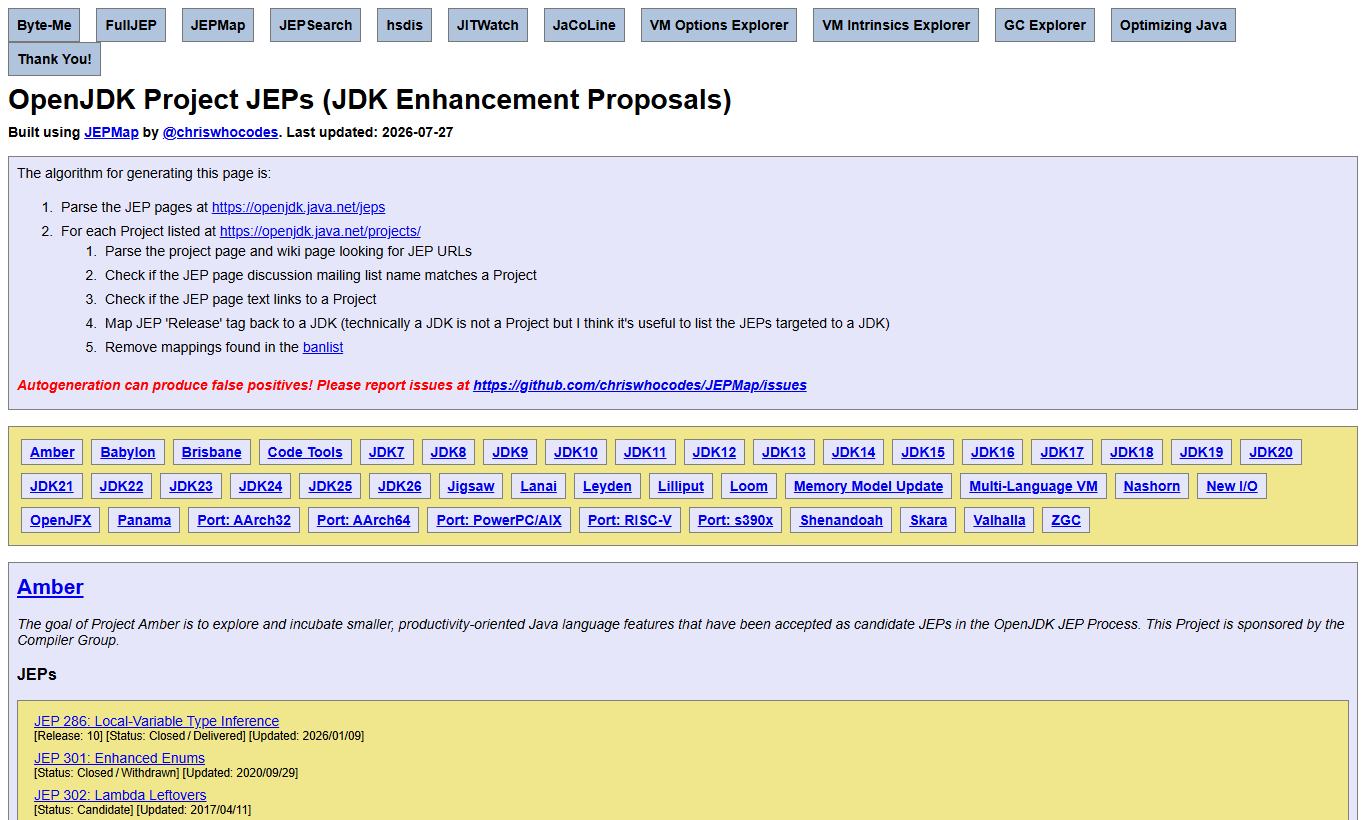Open the Byte-Me navigation button
Image resolution: width=1366 pixels, height=820 pixels.
click(x=44, y=25)
